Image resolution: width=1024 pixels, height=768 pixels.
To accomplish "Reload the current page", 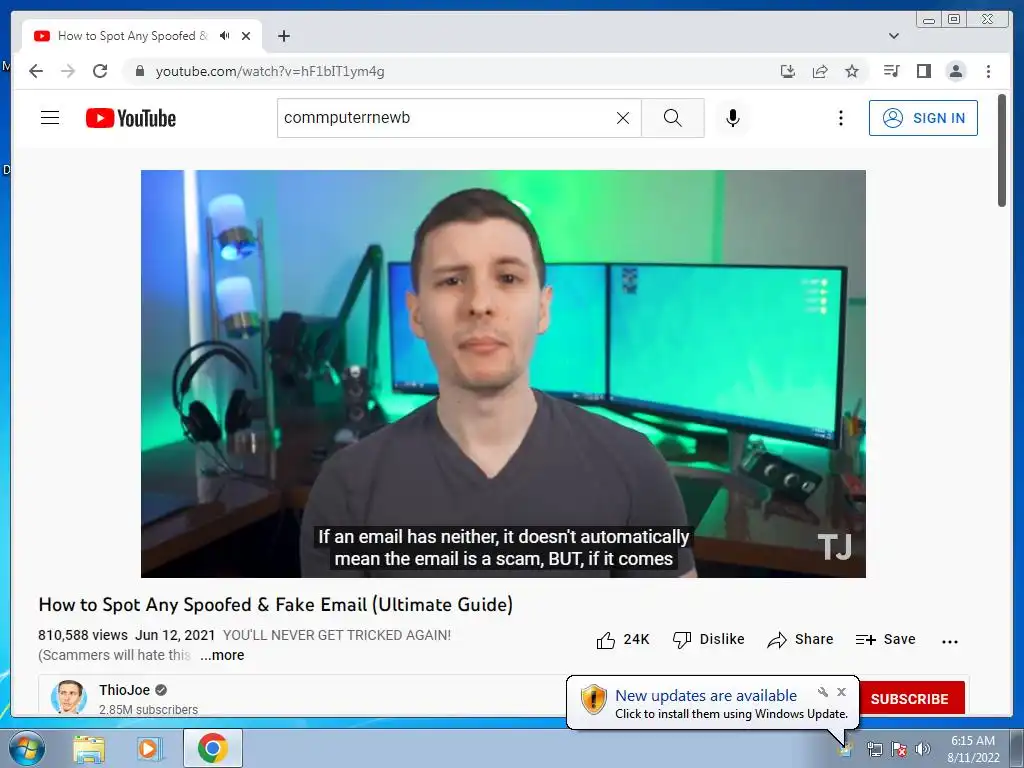I will pos(100,71).
